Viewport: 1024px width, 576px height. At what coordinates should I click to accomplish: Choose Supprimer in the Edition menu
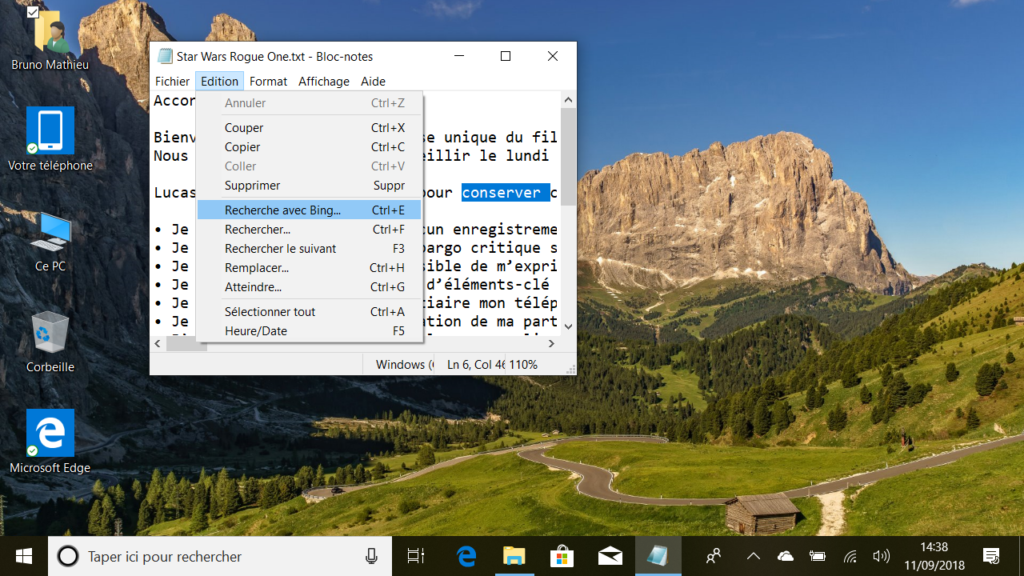310,185
